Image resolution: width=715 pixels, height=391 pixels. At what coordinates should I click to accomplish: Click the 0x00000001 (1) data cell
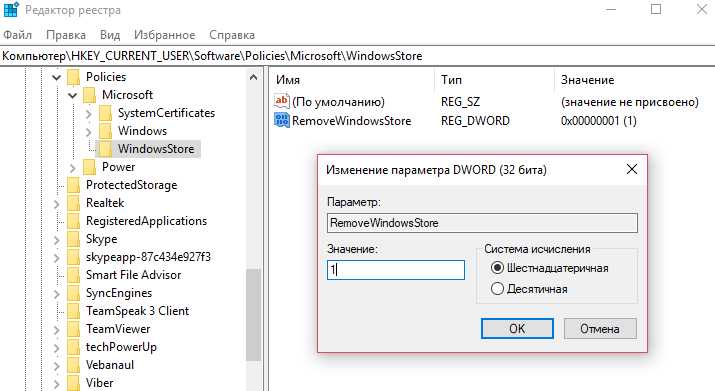(598, 121)
